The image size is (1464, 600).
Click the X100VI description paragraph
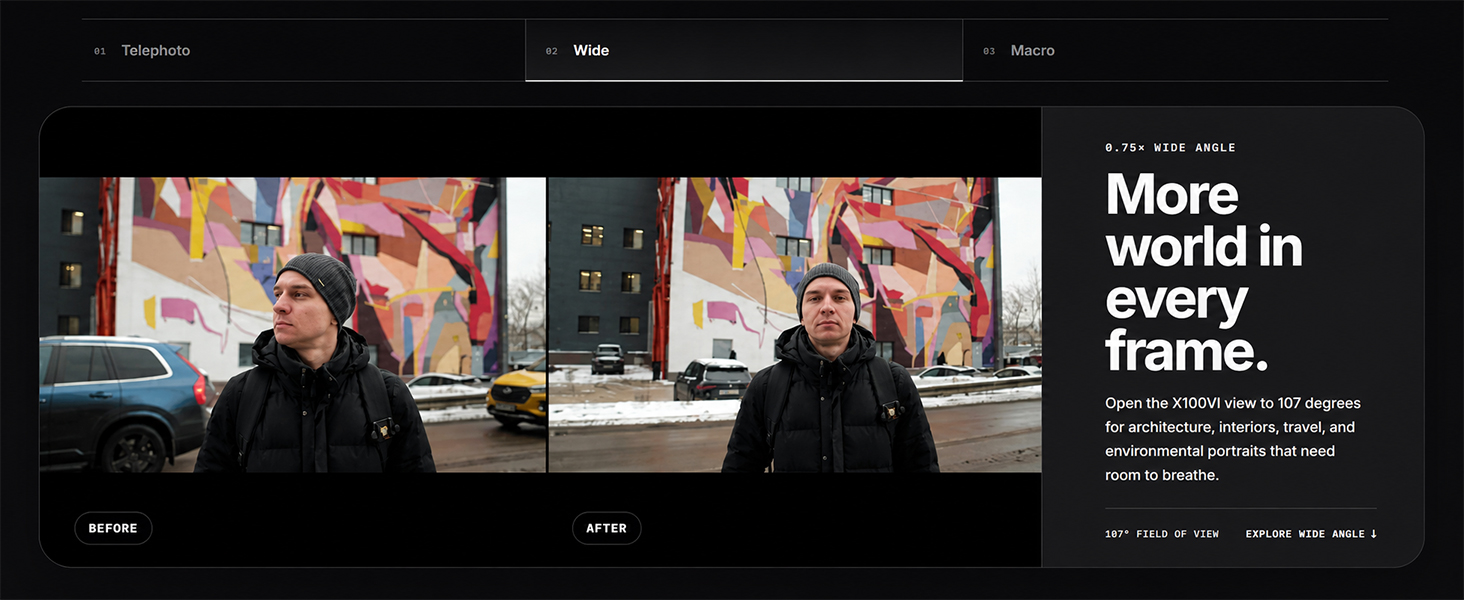1233,439
